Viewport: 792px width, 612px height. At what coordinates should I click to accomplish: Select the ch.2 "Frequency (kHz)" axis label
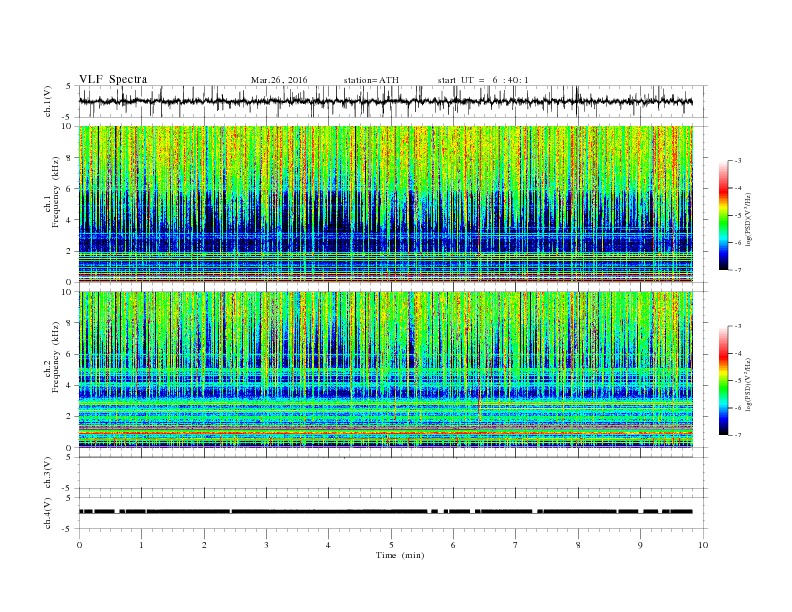[x=56, y=356]
